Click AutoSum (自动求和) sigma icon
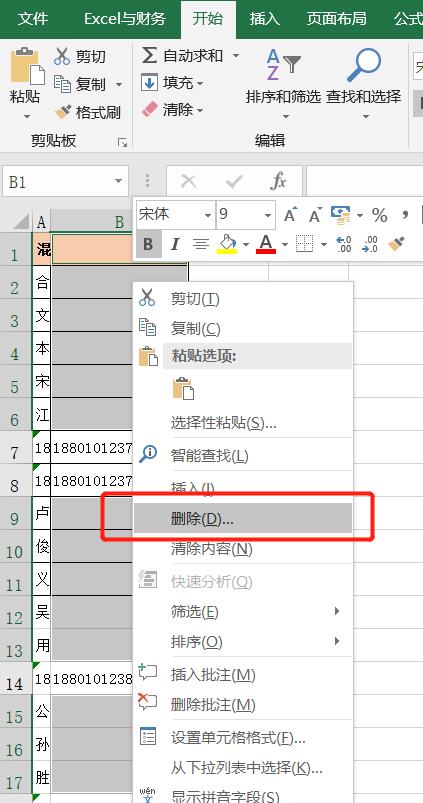Viewport: 423px width, 803px height. pos(149,55)
